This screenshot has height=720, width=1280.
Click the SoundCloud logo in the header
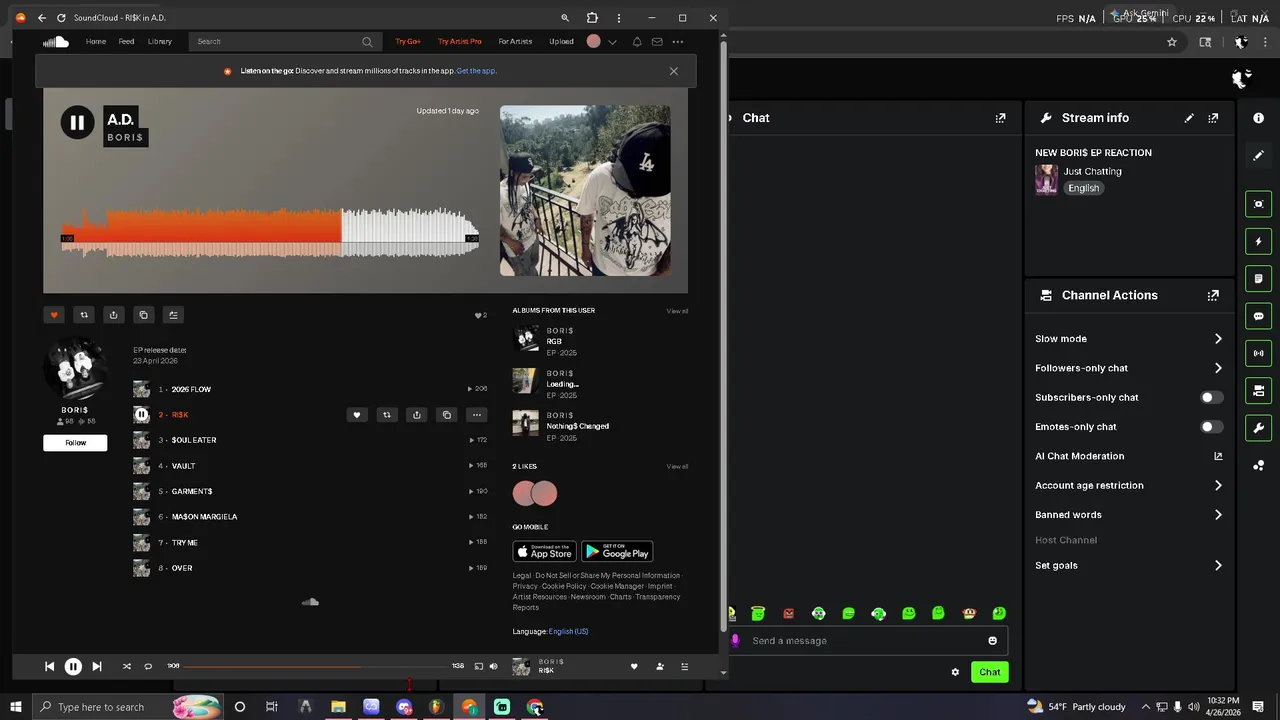click(56, 41)
